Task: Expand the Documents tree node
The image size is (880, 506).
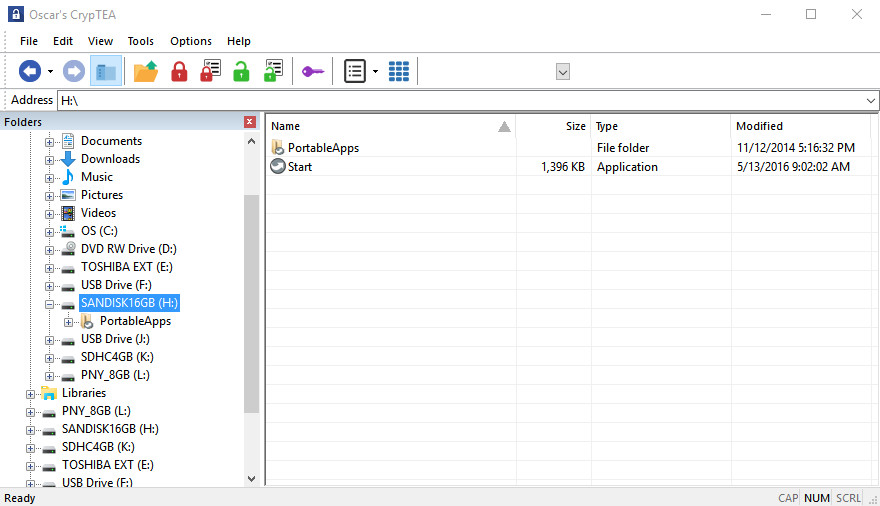Action: (x=49, y=142)
